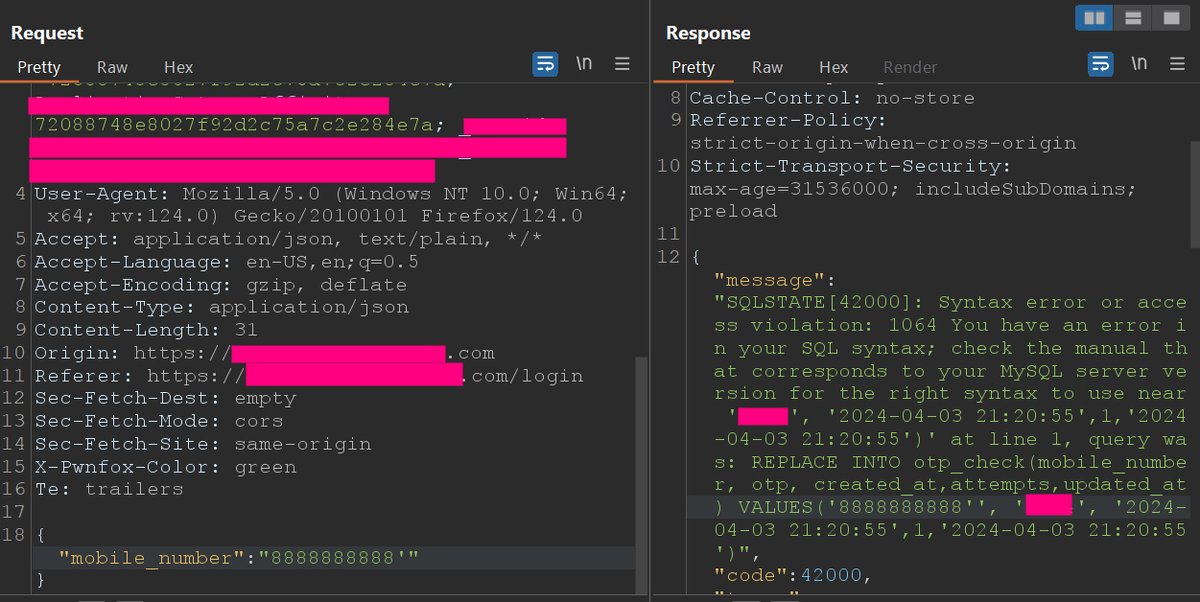The height and width of the screenshot is (602, 1200).
Task: Switch to the Raw tab in Request panel
Action: click(x=111, y=67)
